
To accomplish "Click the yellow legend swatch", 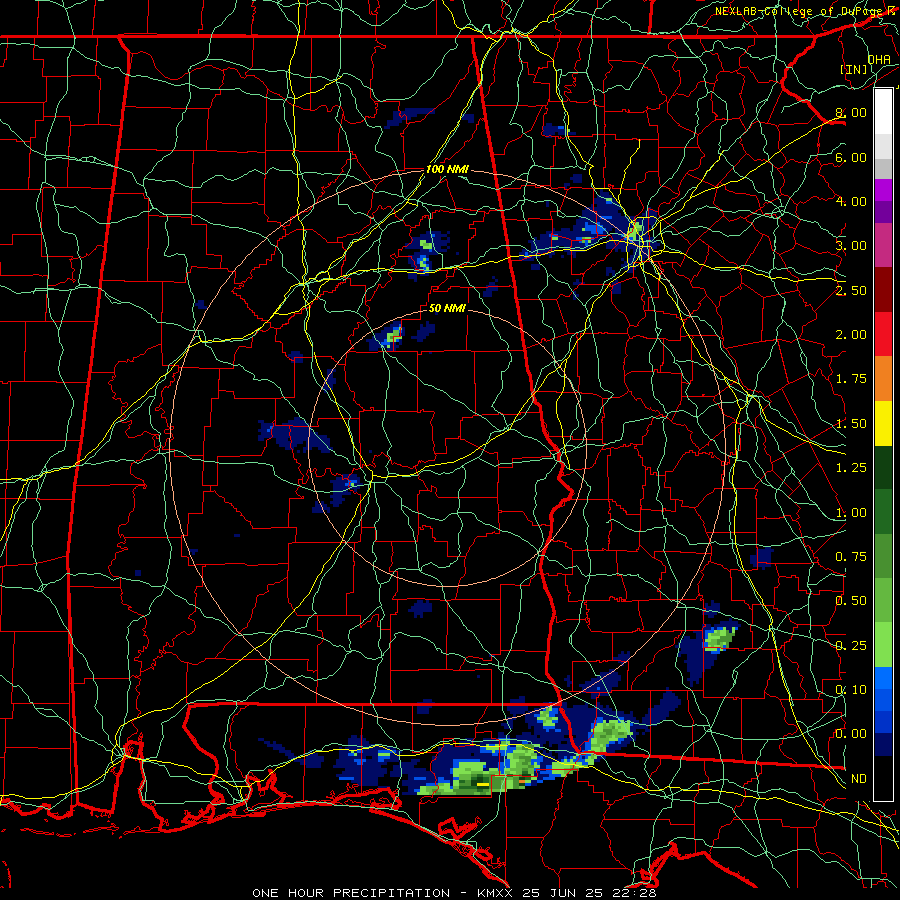I will 883,423.
